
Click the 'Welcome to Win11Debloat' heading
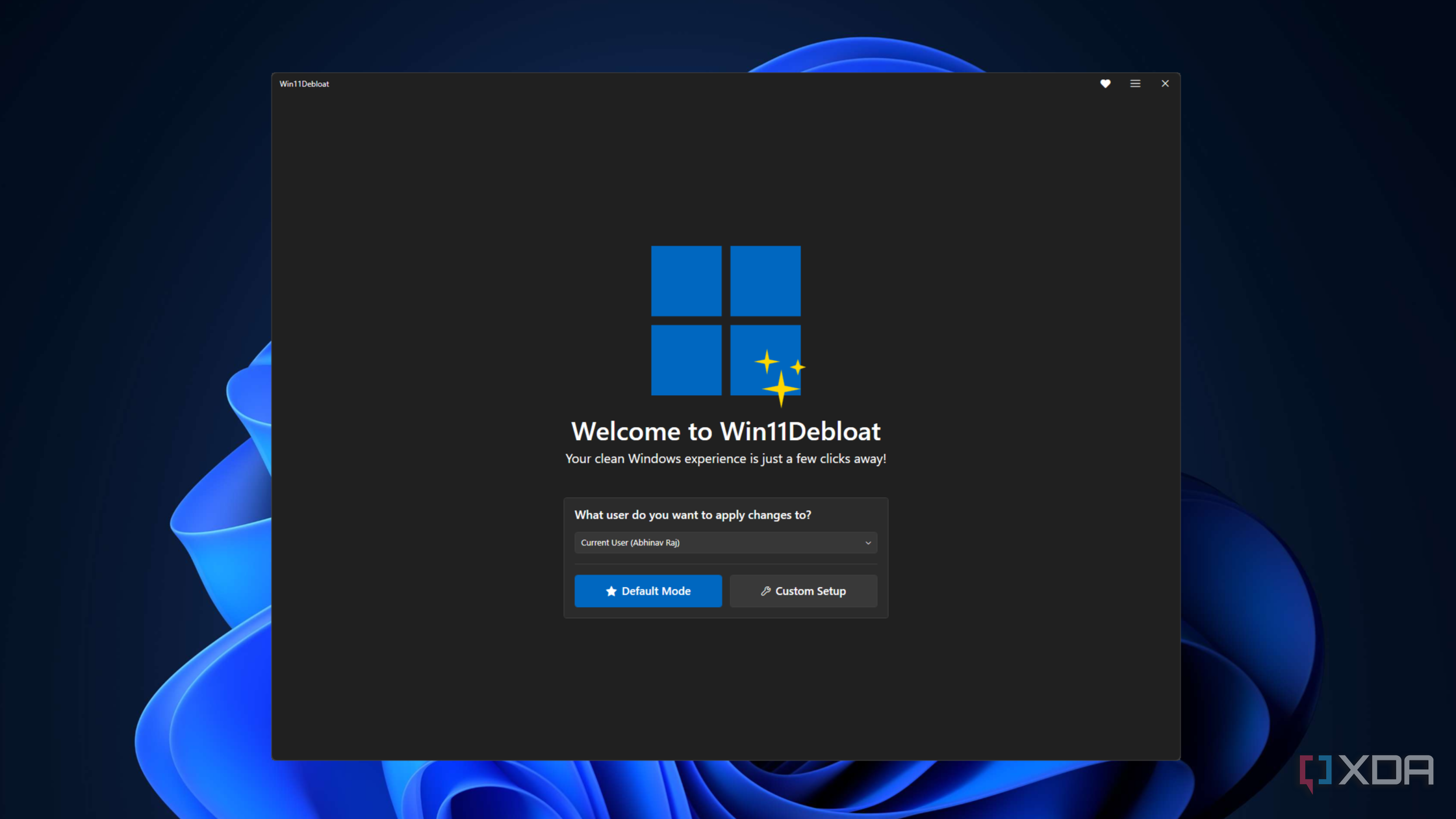[726, 431]
